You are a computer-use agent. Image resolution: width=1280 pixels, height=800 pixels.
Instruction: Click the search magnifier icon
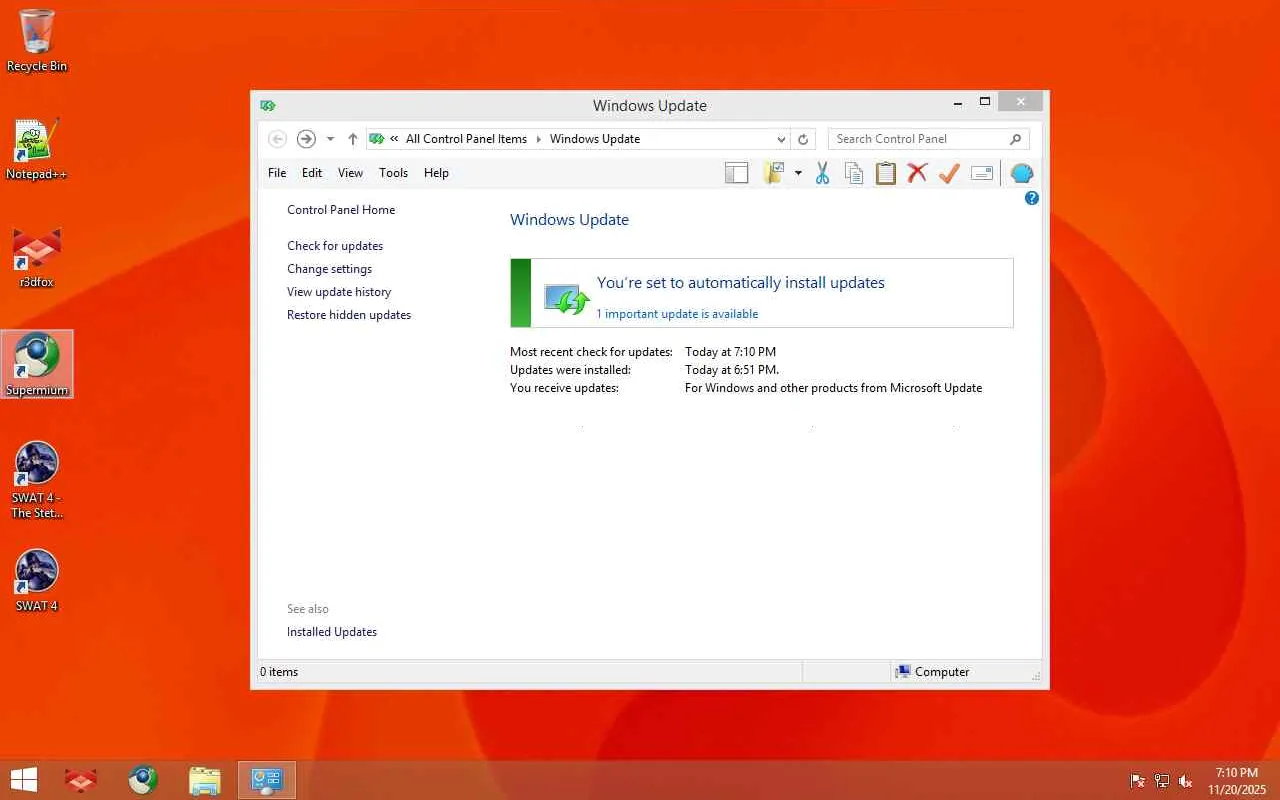[x=1015, y=139]
